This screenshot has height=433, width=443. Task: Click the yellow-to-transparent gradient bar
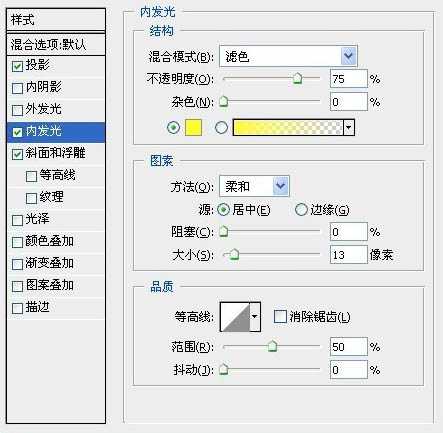tap(288, 127)
